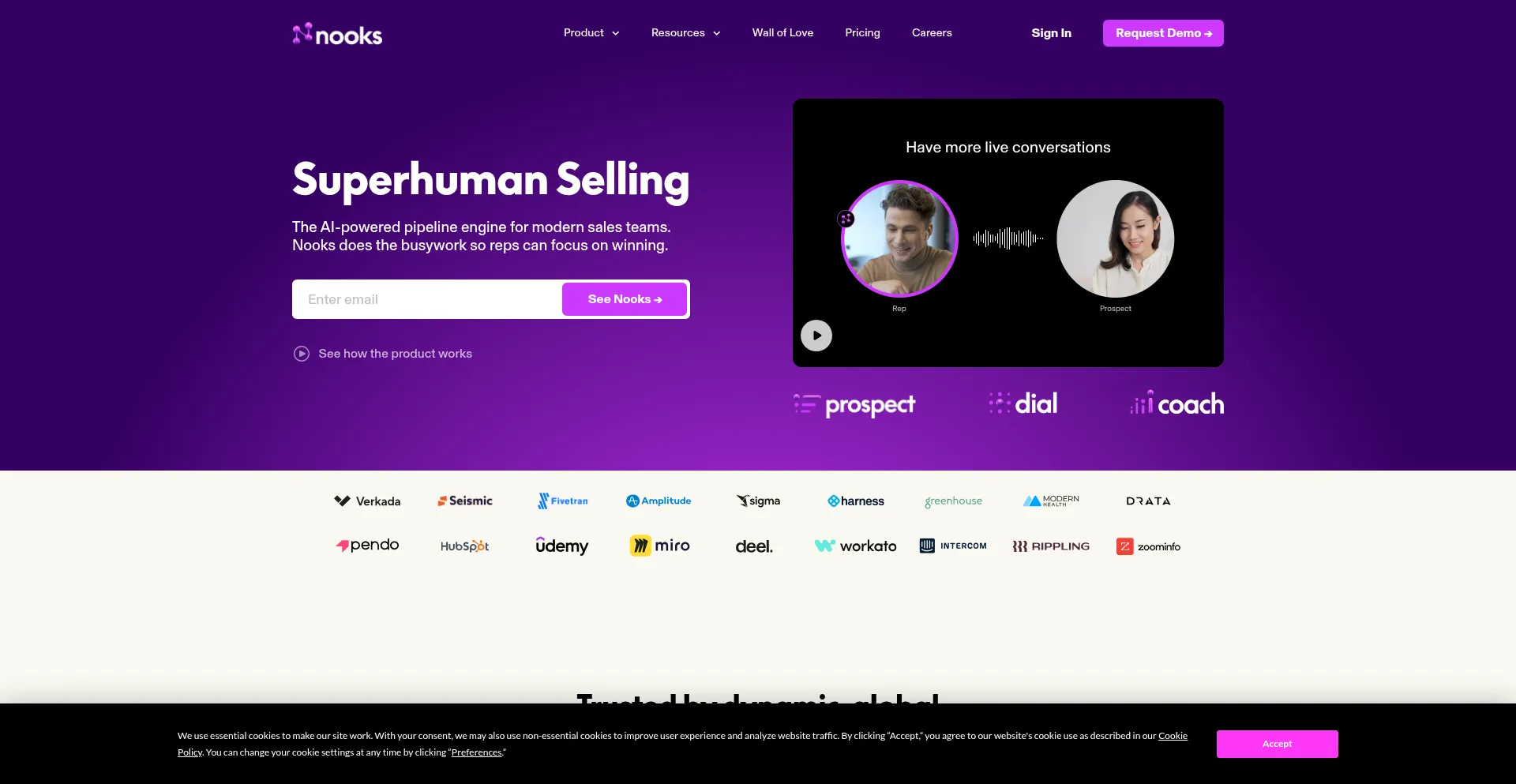Play the live conversations demo video

pyautogui.click(x=816, y=336)
